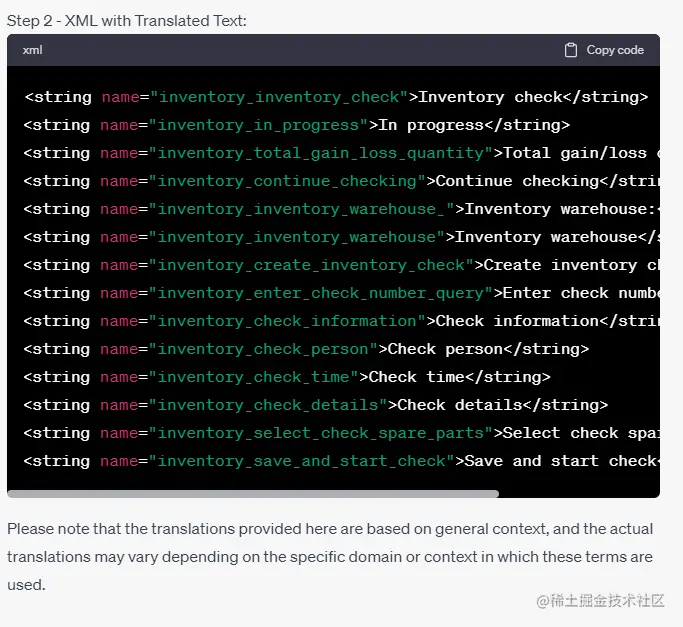683x627 pixels.
Task: Click the xml language label
Action: [x=33, y=50]
